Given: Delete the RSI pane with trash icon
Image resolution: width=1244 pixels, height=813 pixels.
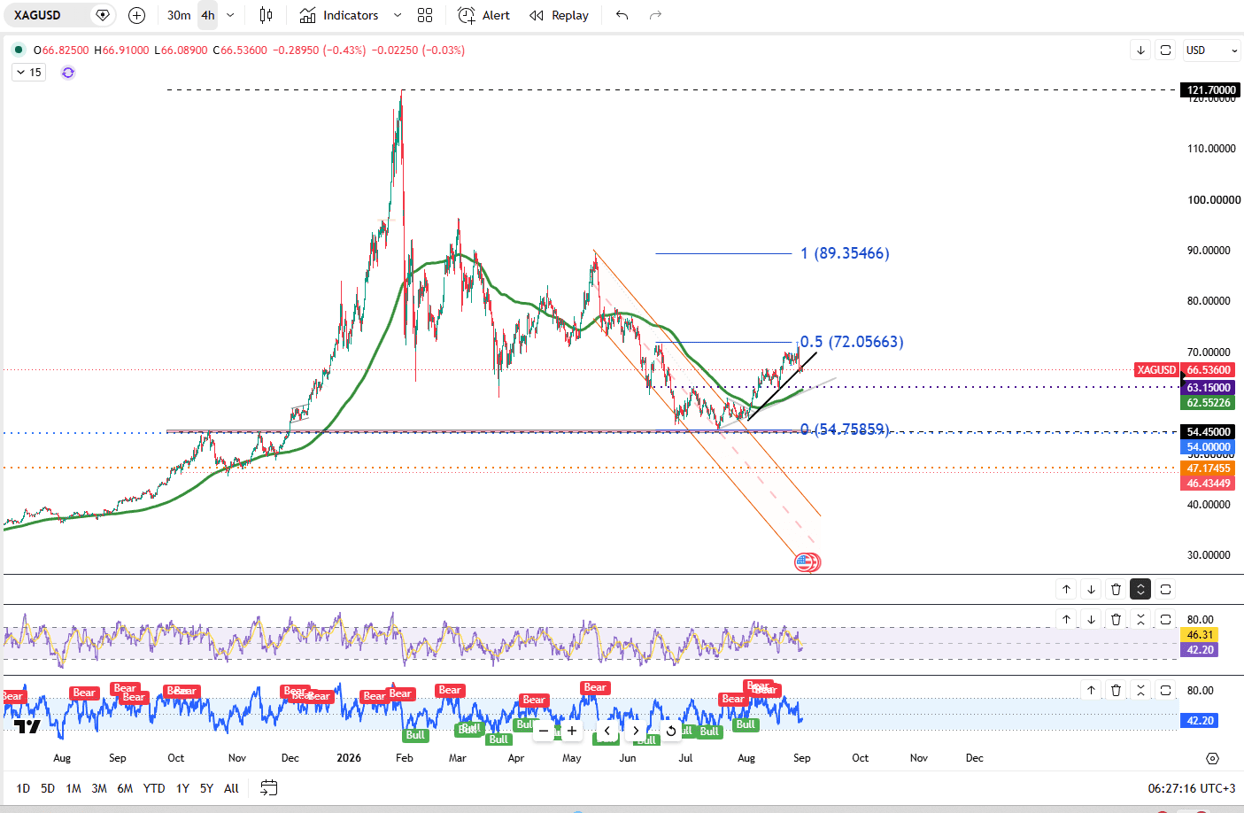Looking at the screenshot, I should pos(1116,620).
